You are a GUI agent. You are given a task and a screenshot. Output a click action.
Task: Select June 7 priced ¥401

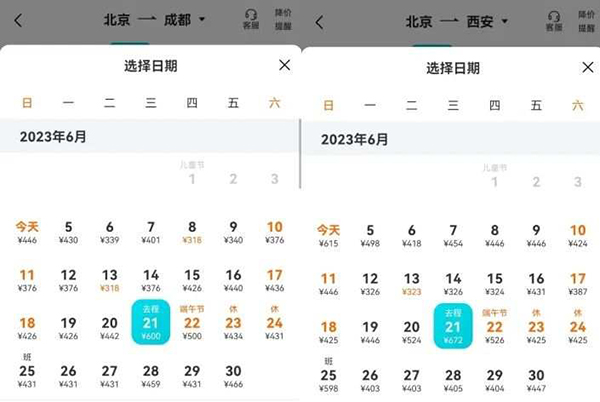click(x=151, y=232)
